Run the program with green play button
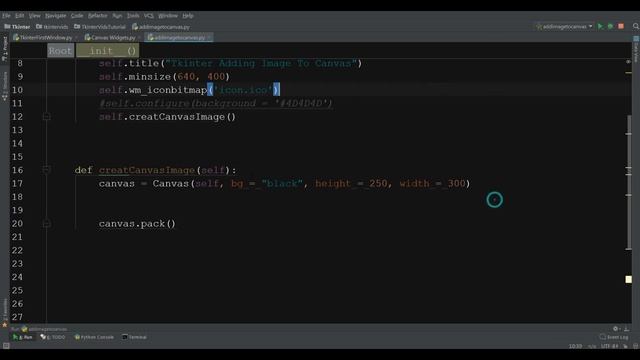Image resolution: width=640 pixels, height=360 pixels. 600,27
